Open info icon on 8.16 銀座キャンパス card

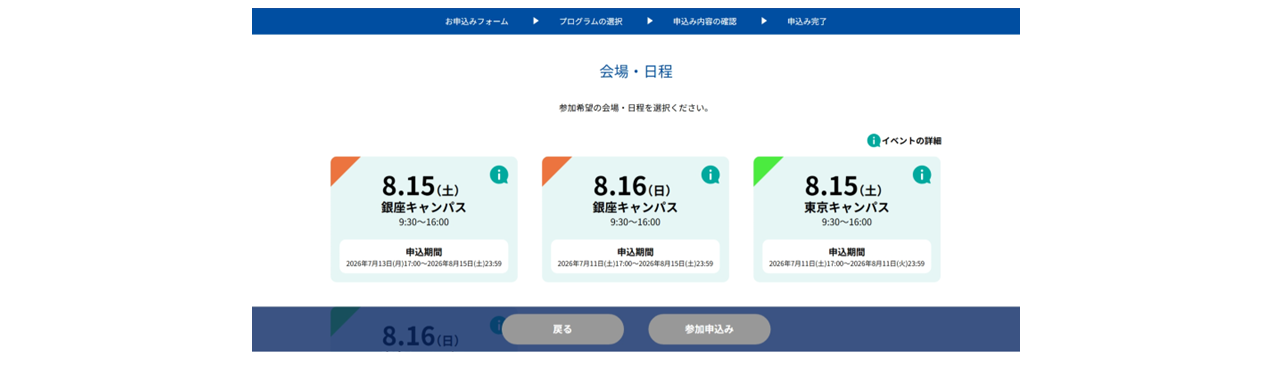[x=710, y=175]
